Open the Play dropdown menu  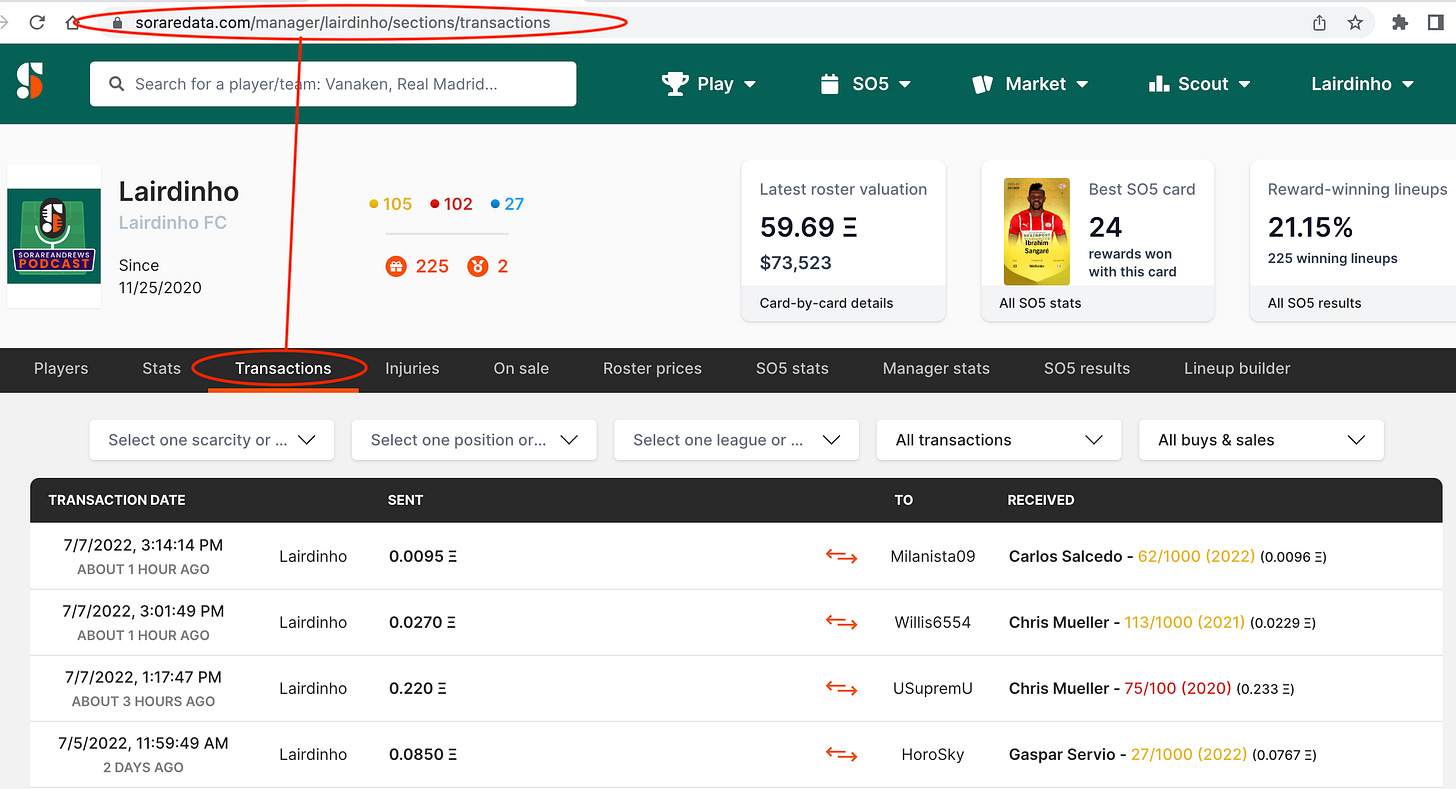pyautogui.click(x=710, y=84)
